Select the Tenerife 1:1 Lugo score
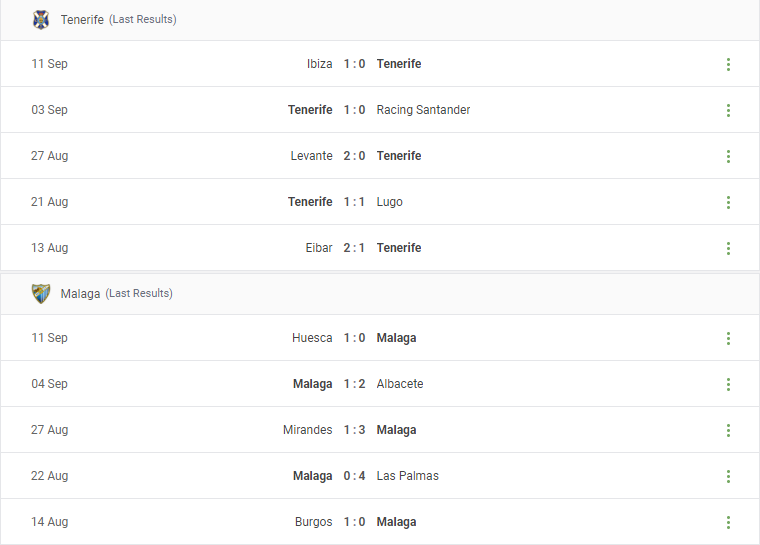Image resolution: width=760 pixels, height=545 pixels. point(354,202)
